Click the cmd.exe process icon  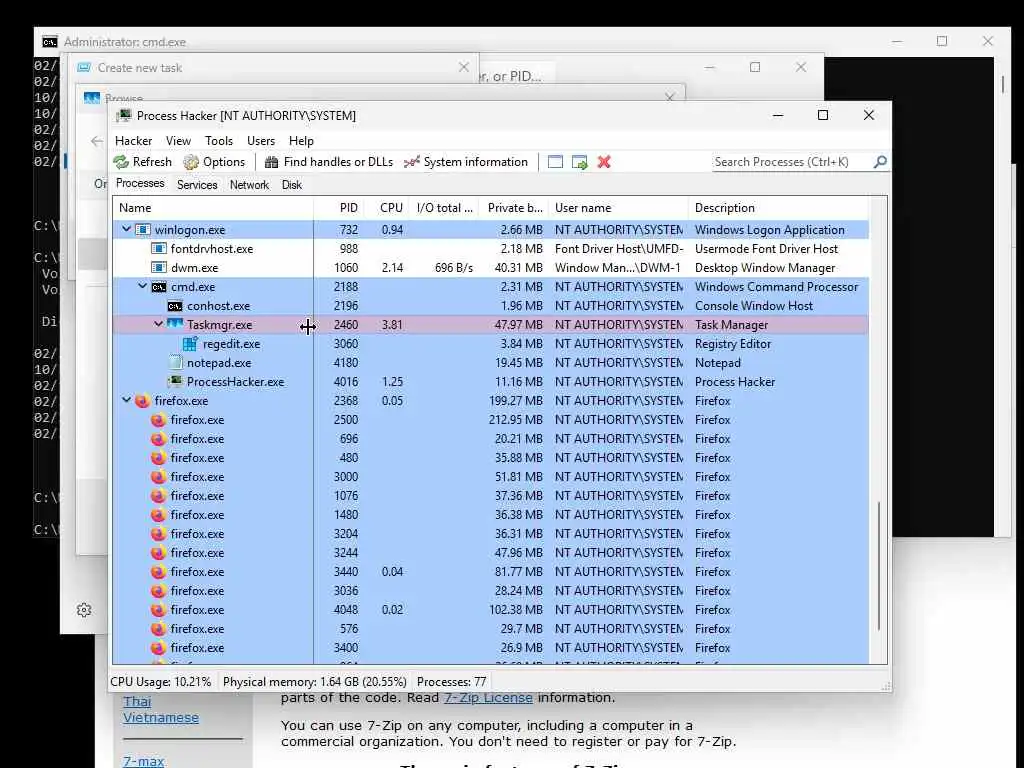click(x=159, y=287)
